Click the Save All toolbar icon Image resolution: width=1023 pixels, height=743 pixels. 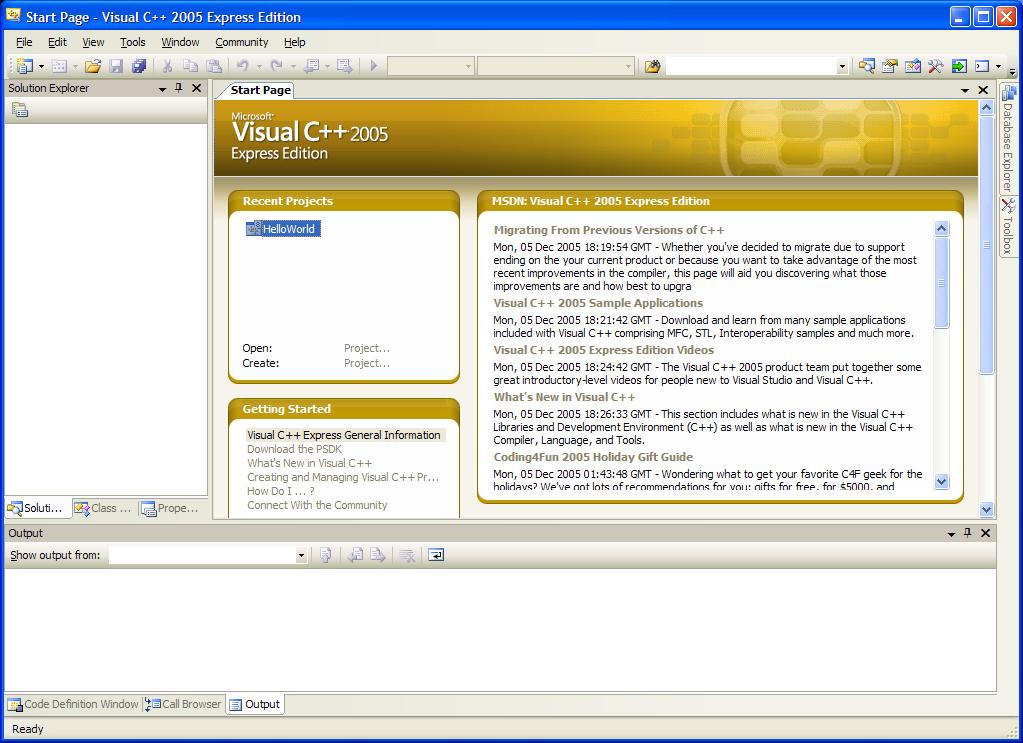[139, 66]
